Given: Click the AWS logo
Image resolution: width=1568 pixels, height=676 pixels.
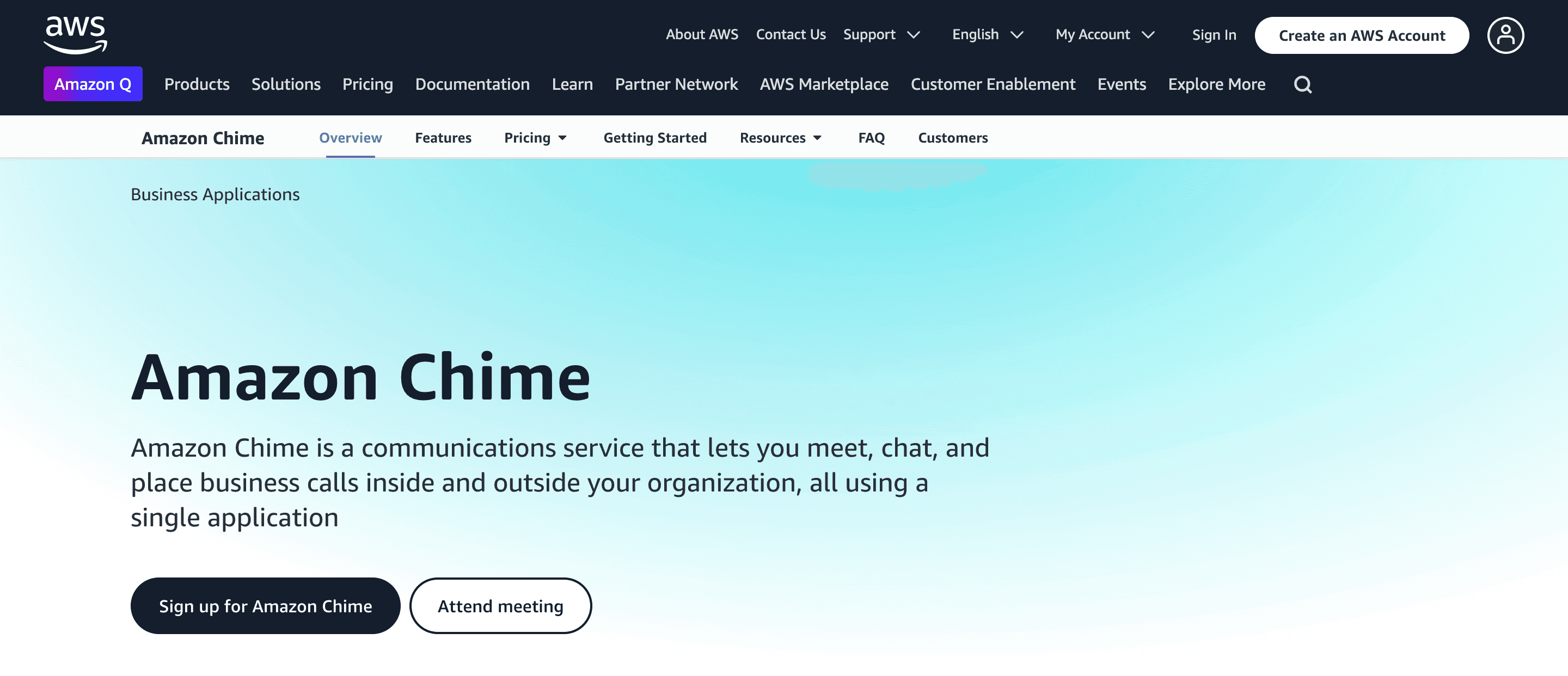Looking at the screenshot, I should coord(76,34).
